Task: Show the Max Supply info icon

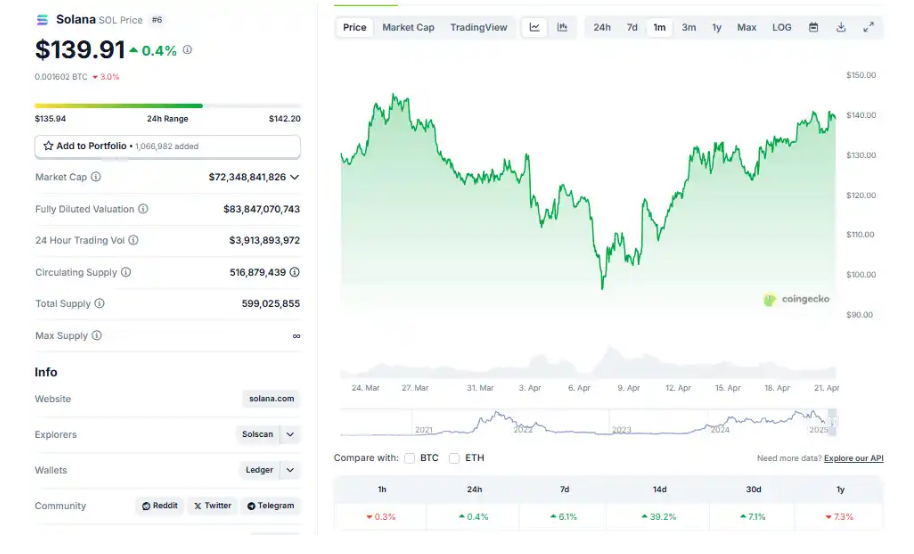Action: click(97, 336)
